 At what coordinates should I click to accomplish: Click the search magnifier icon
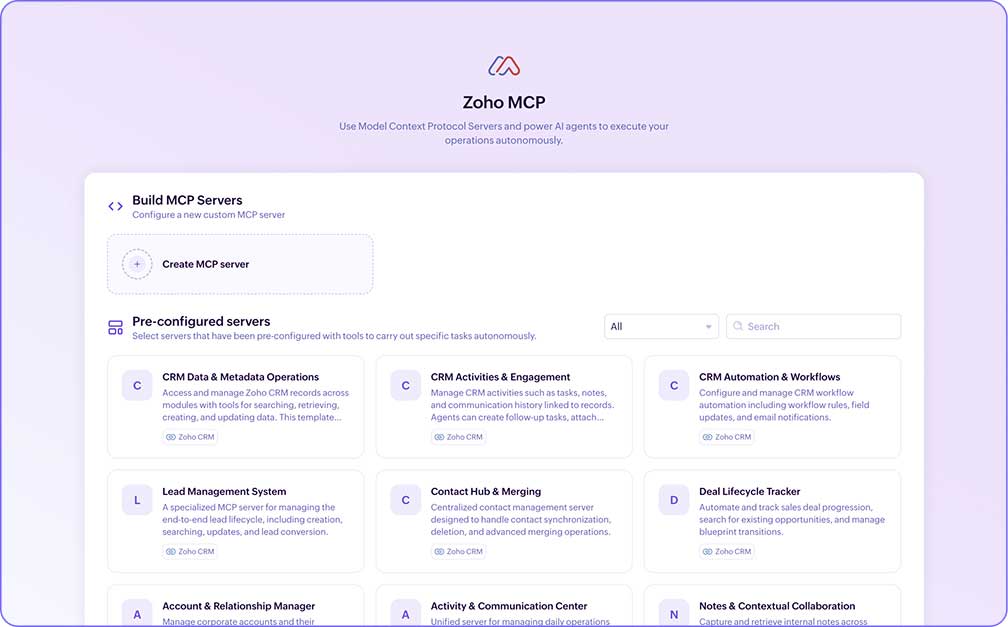coord(737,326)
